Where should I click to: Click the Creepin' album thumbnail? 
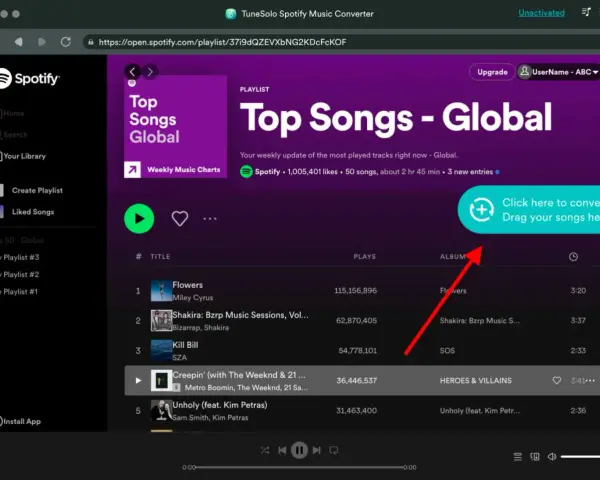point(161,380)
